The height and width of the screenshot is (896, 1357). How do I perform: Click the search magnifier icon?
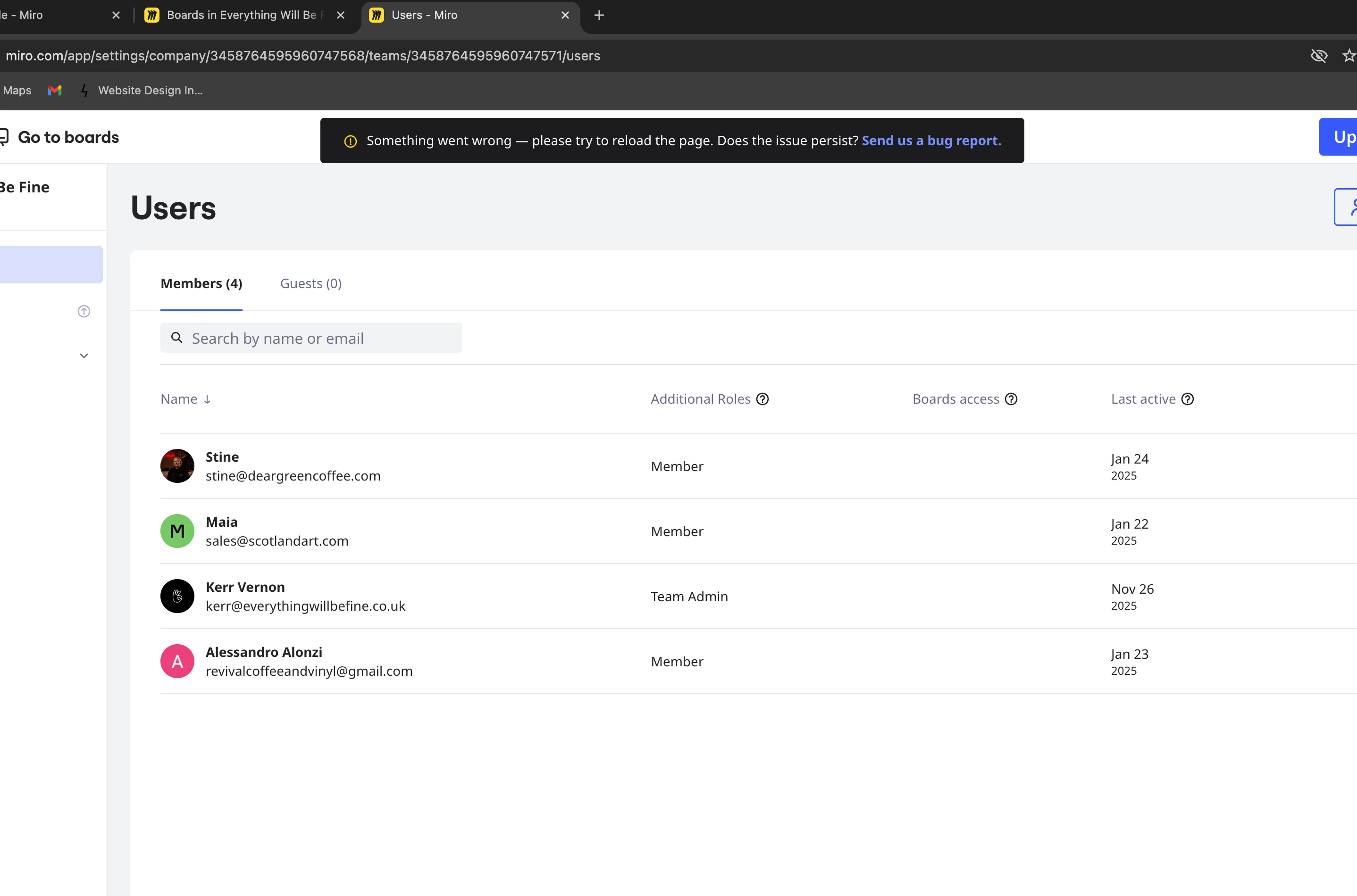click(177, 338)
